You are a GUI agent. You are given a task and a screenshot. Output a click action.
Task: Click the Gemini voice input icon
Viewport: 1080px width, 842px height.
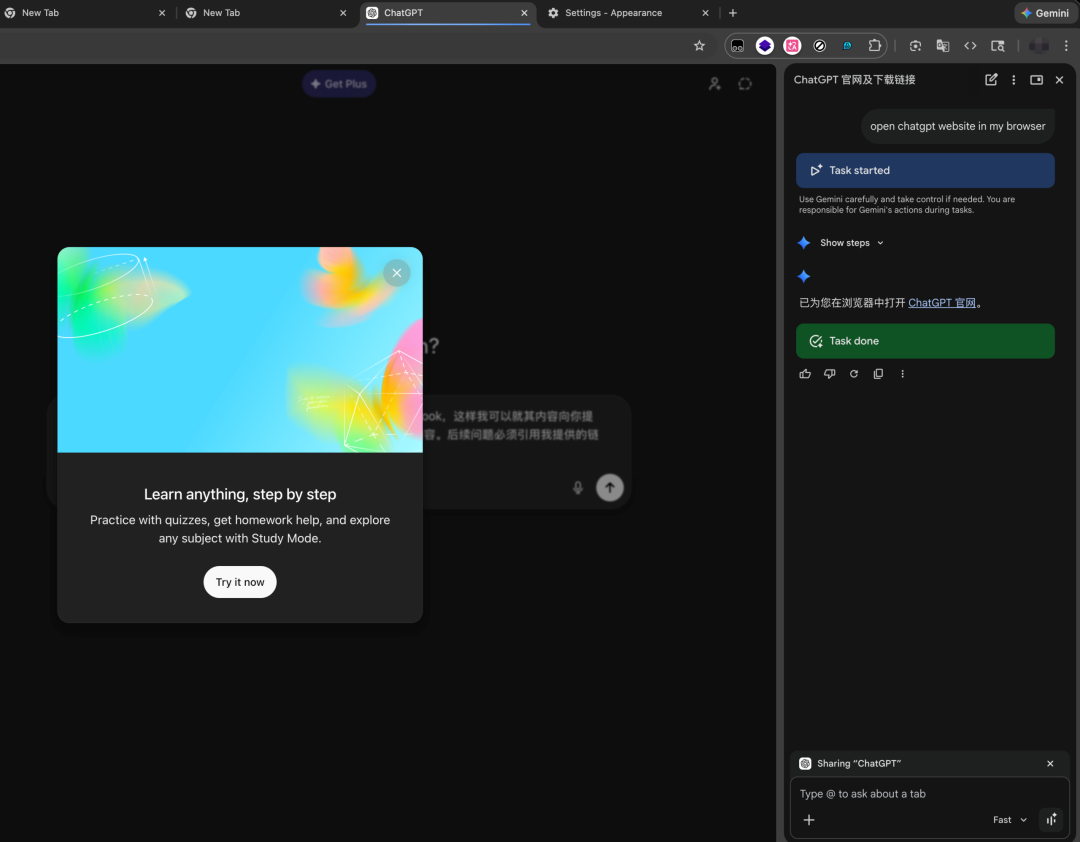point(1051,820)
